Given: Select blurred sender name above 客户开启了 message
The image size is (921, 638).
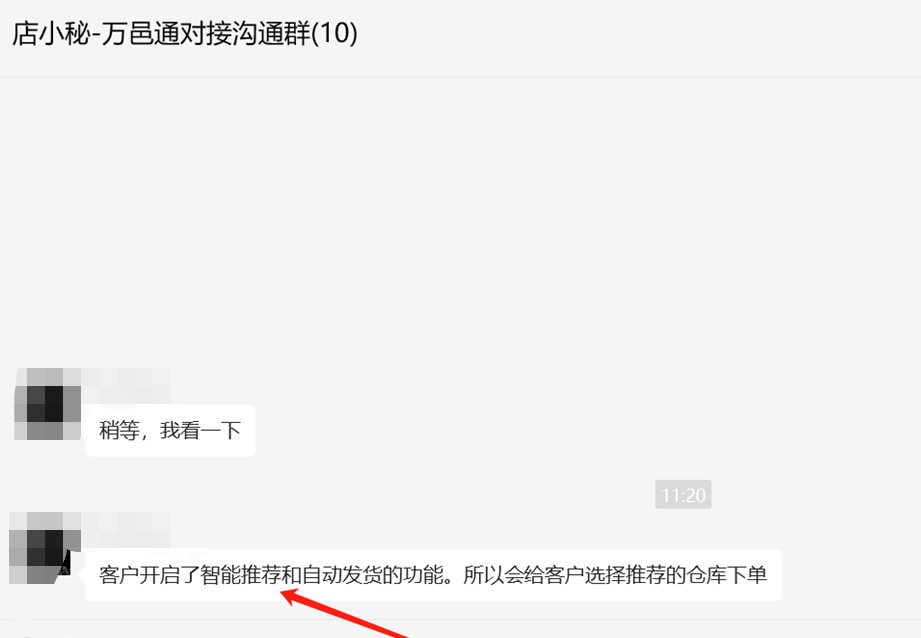Looking at the screenshot, I should [x=126, y=529].
